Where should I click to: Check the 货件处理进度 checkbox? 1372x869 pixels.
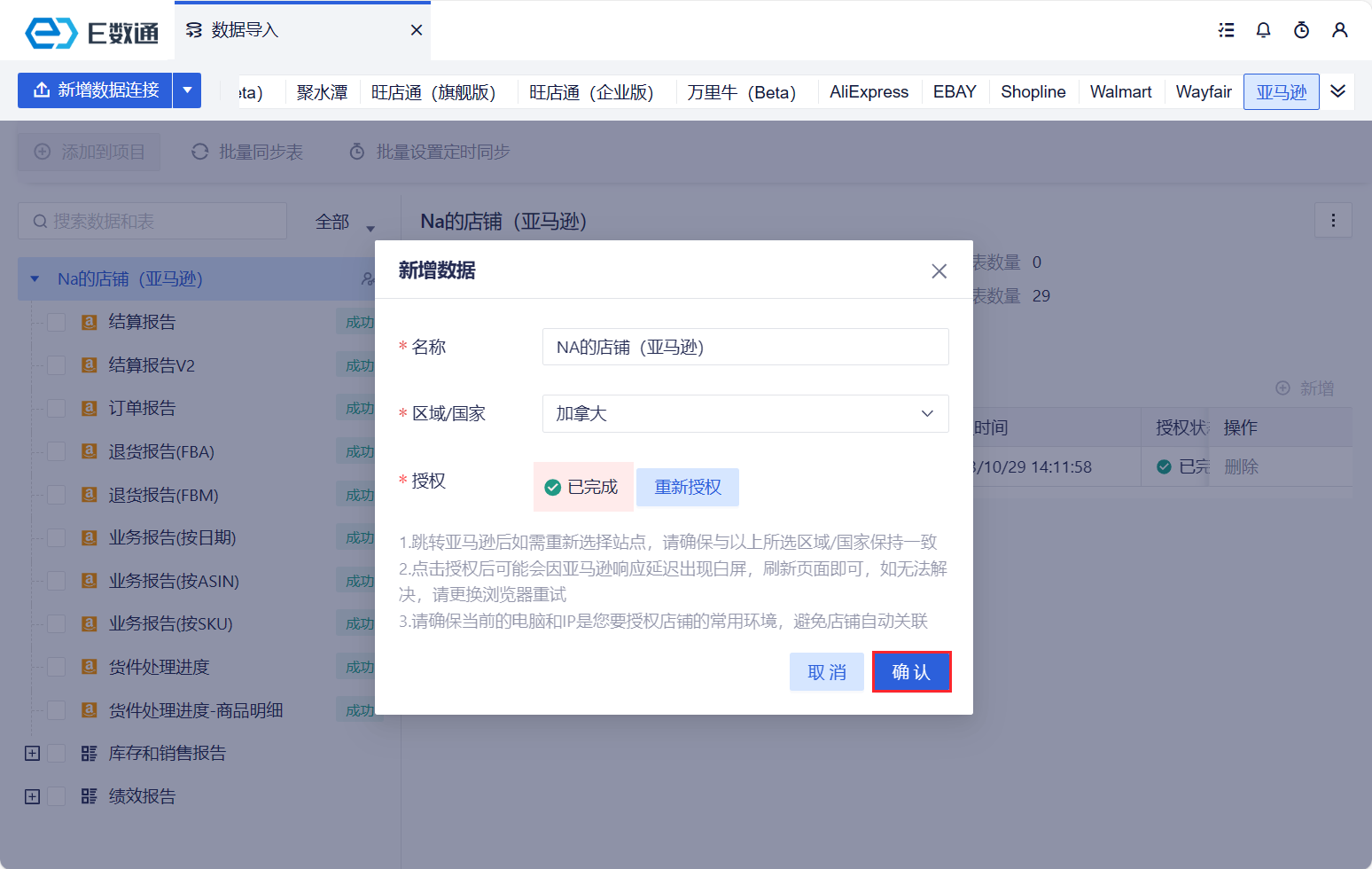coord(56,667)
